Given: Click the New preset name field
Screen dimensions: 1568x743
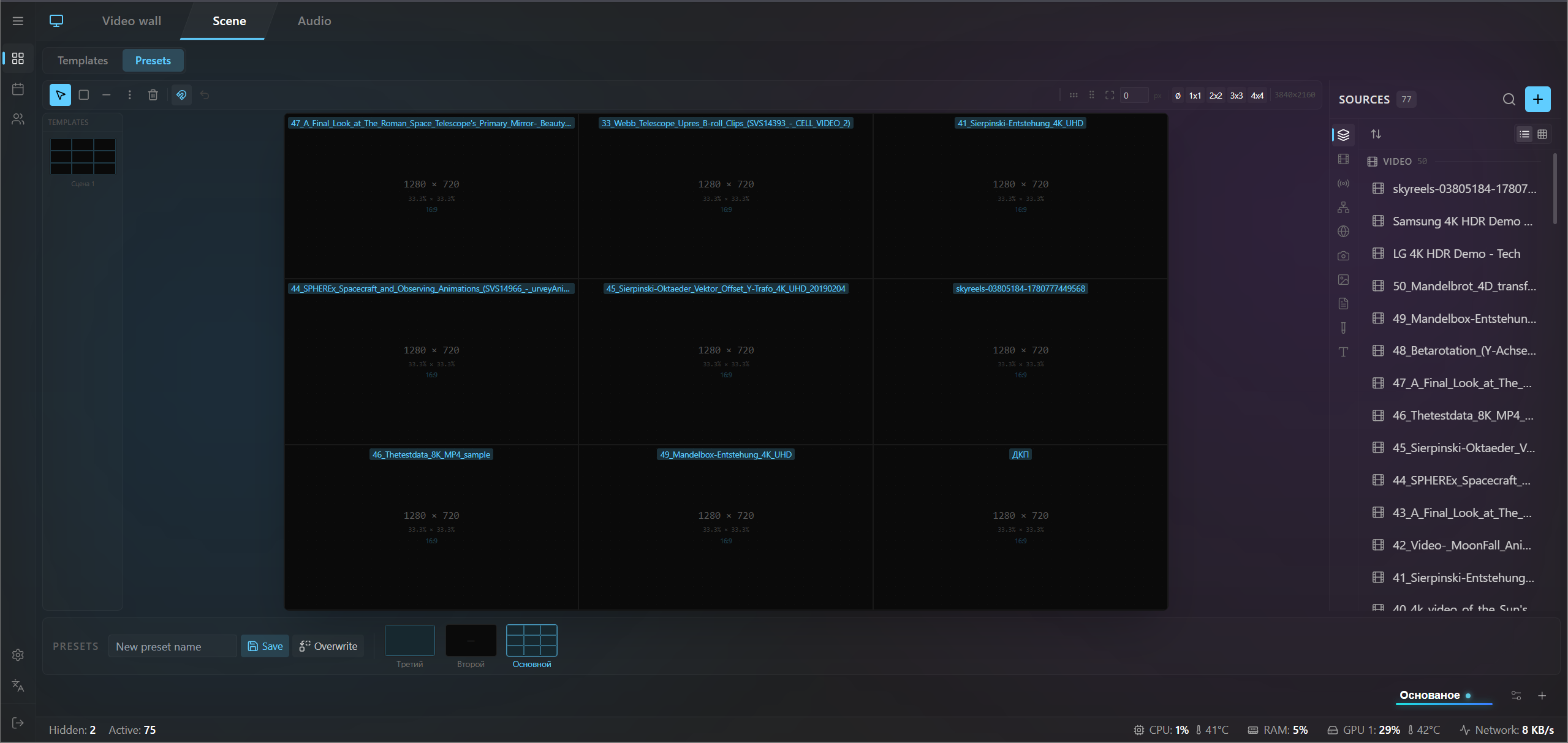Looking at the screenshot, I should point(173,646).
